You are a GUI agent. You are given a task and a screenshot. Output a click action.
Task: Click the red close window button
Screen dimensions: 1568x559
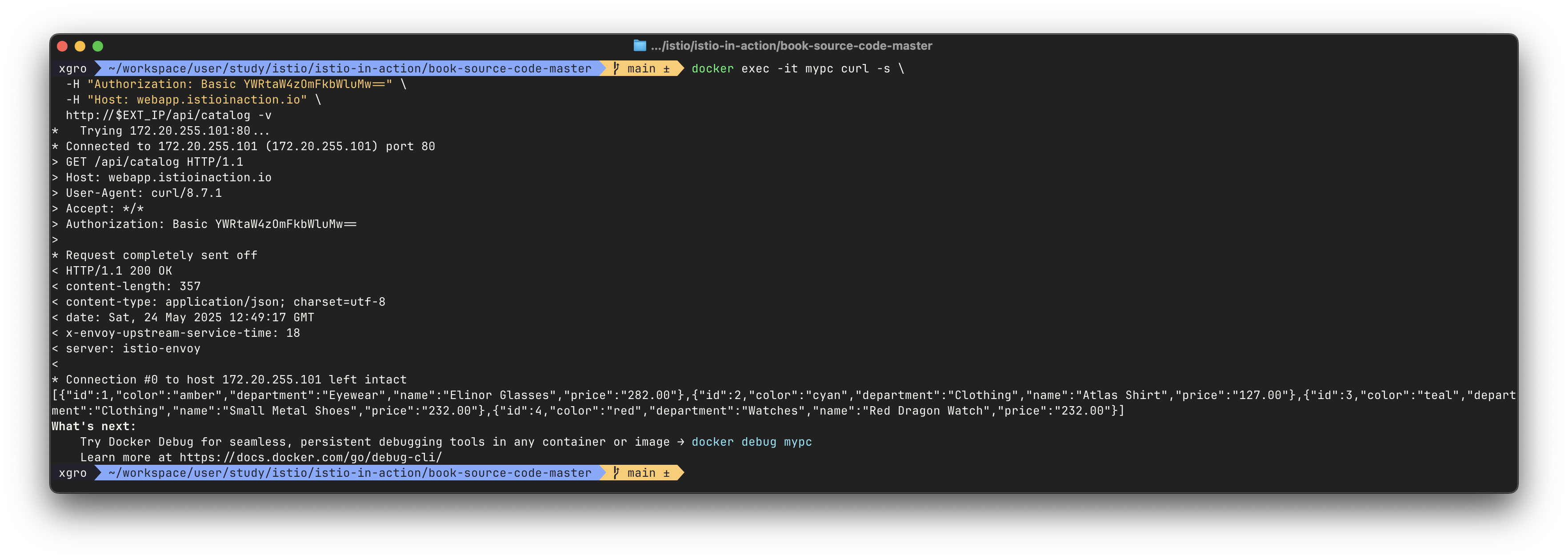(x=62, y=46)
